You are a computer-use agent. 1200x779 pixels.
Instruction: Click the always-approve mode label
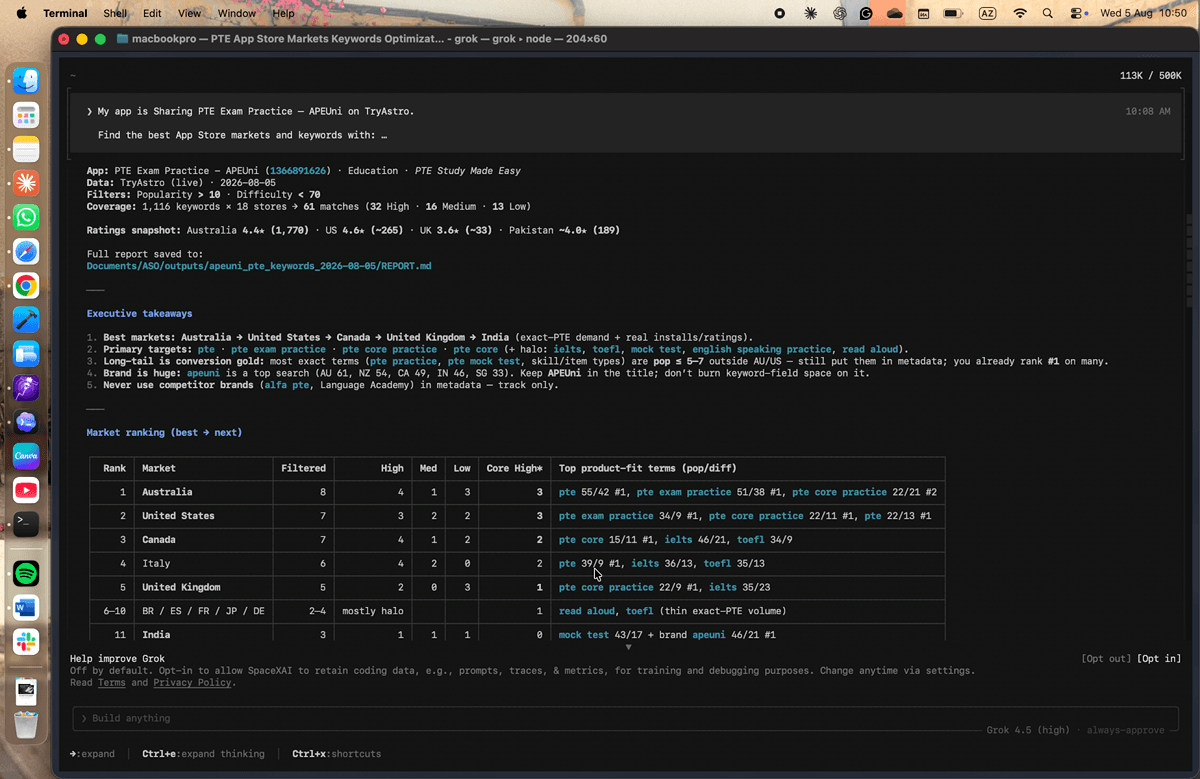click(x=1124, y=730)
